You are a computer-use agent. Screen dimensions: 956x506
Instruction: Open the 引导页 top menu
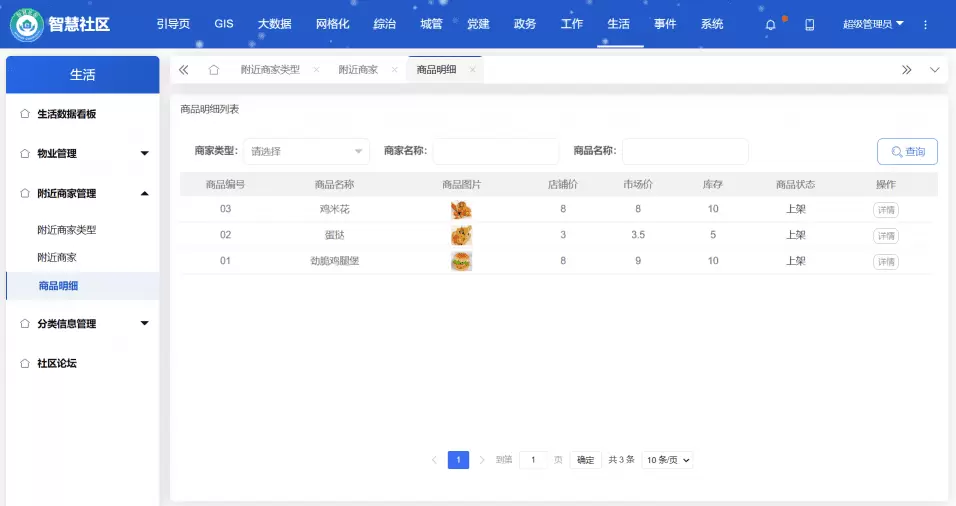(173, 24)
